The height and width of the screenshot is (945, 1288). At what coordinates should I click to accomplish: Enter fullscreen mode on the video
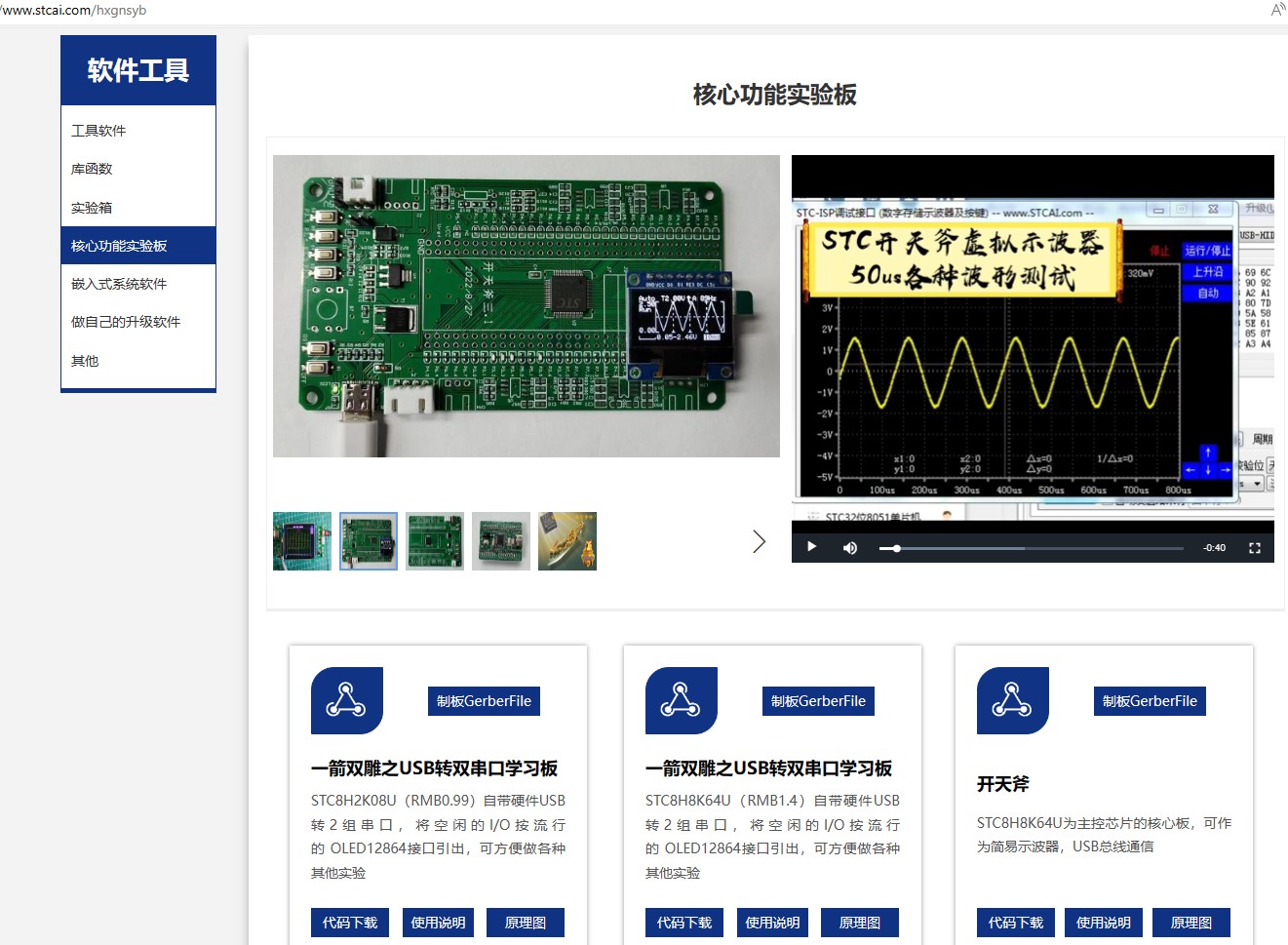[1255, 548]
